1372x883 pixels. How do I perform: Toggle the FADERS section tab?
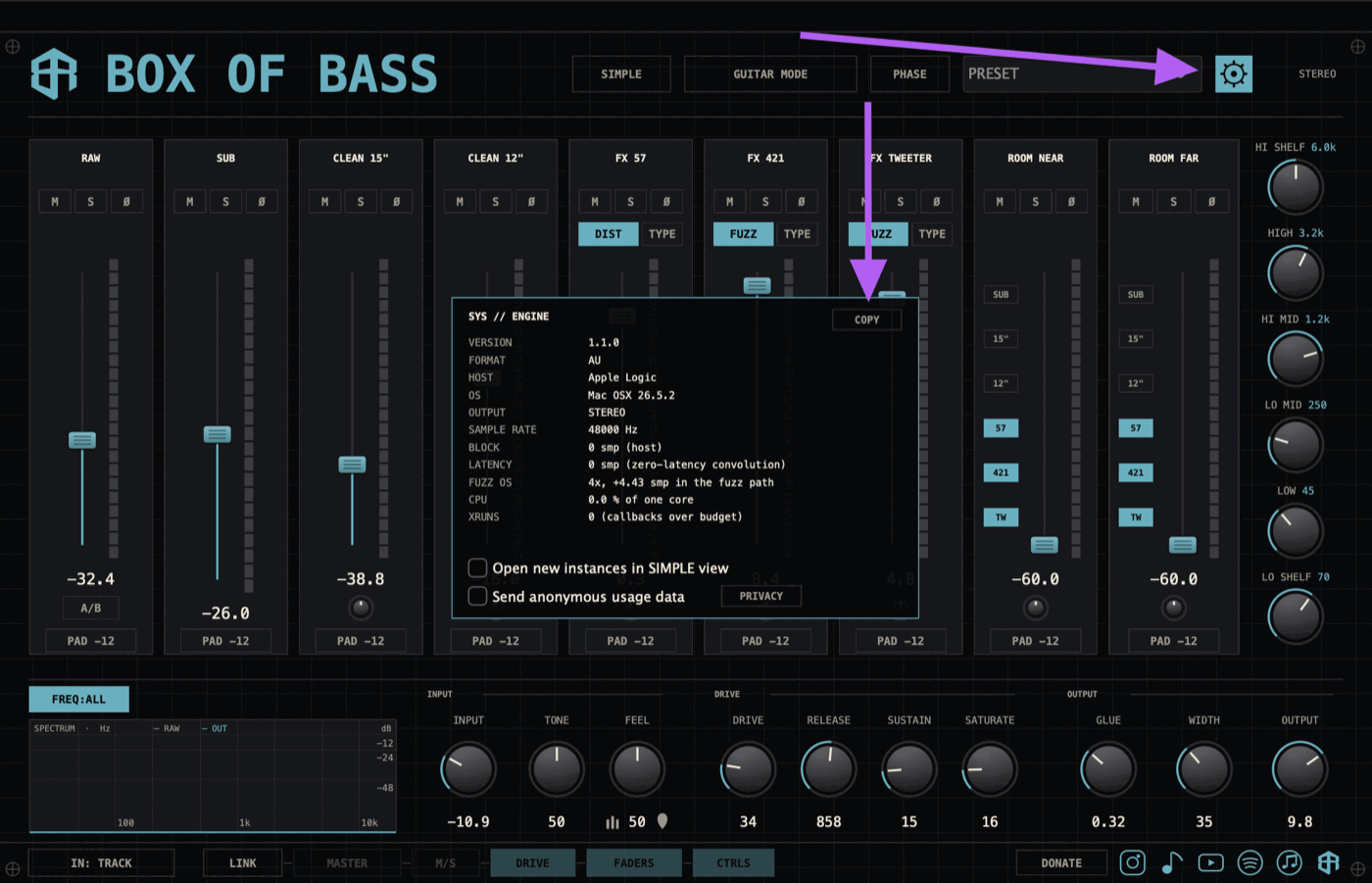[x=634, y=863]
